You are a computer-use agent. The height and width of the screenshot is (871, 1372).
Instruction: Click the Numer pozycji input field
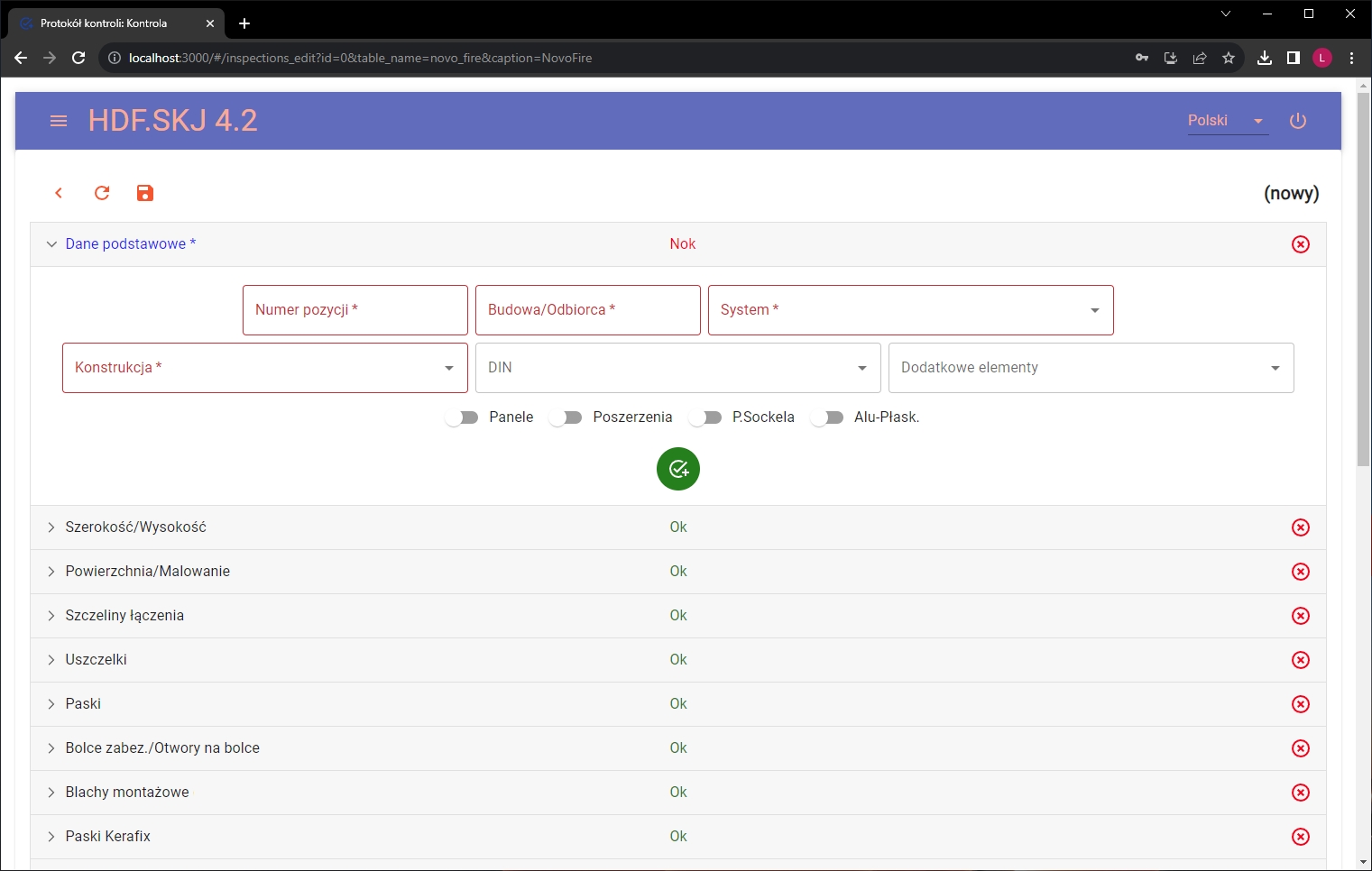coord(355,310)
